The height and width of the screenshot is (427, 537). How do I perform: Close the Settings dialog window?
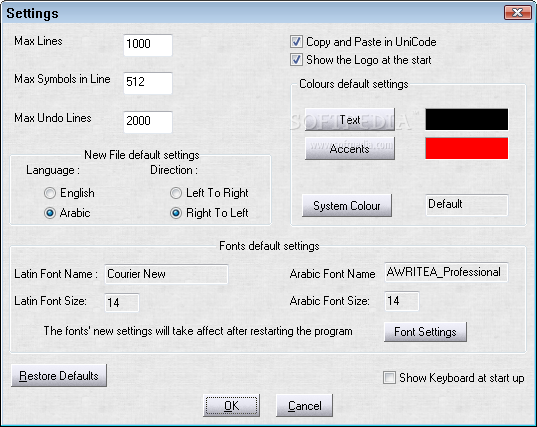click(x=518, y=13)
